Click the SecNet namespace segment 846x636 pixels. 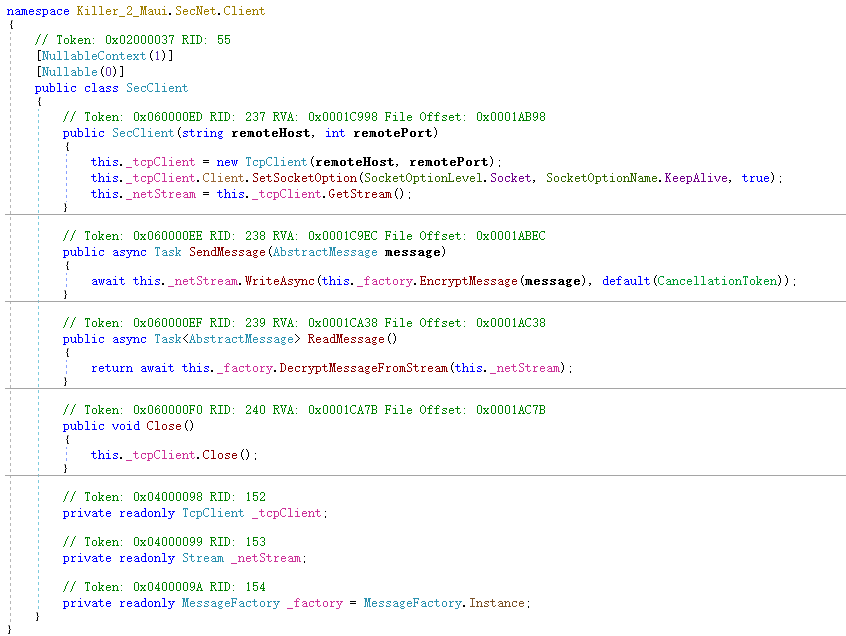(196, 11)
